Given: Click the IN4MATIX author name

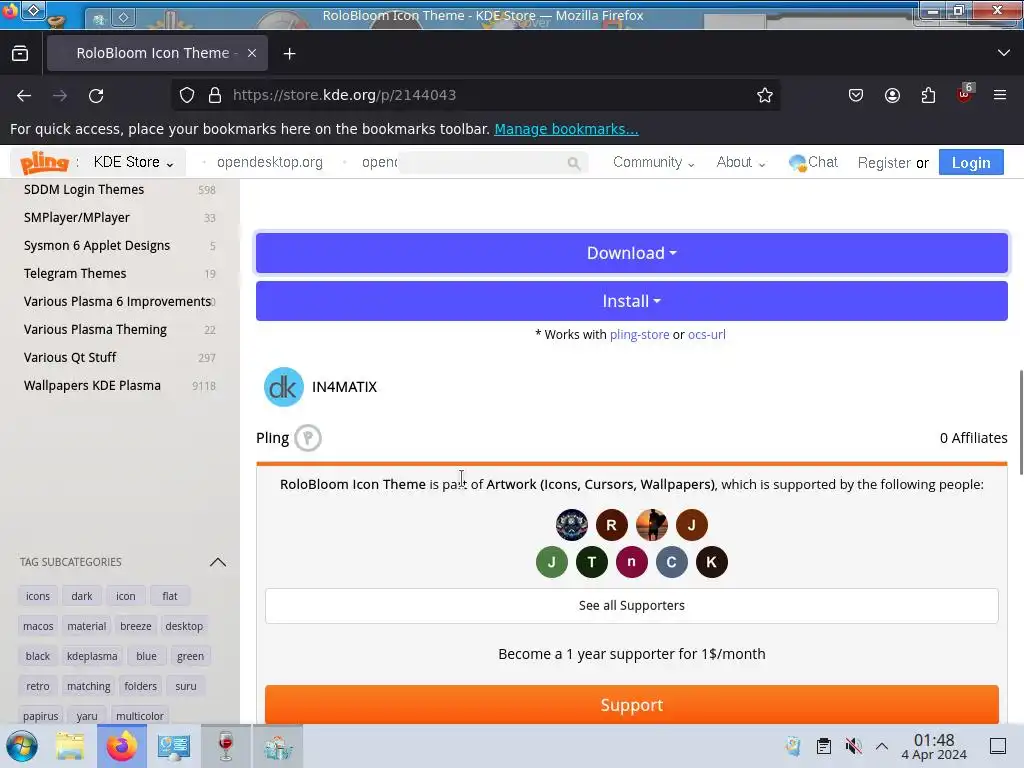Looking at the screenshot, I should point(344,387).
